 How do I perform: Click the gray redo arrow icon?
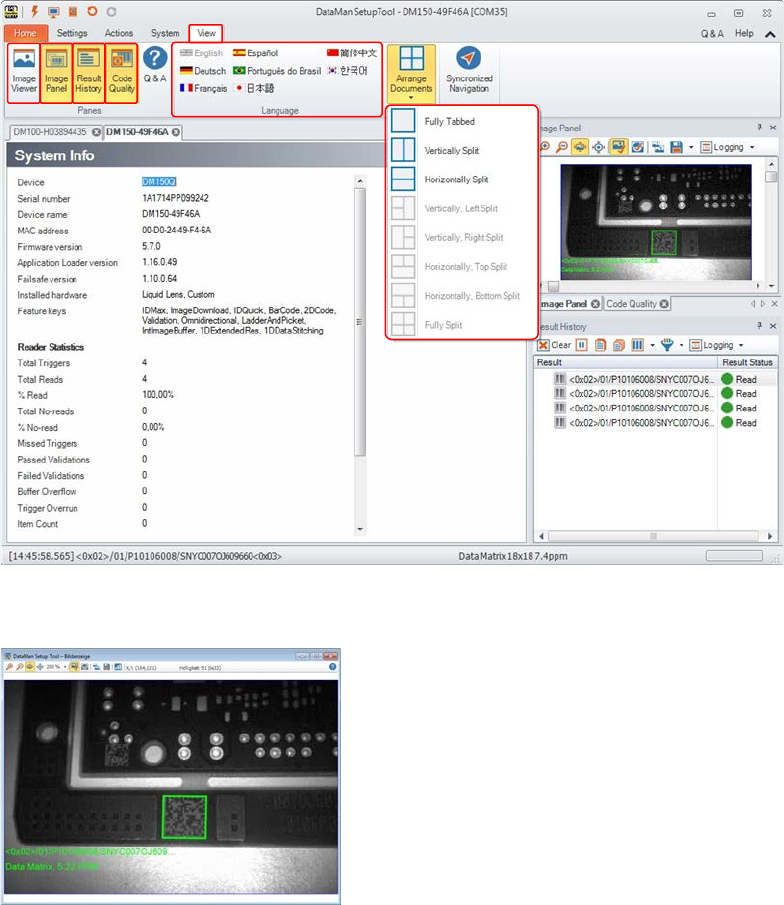click(x=111, y=12)
